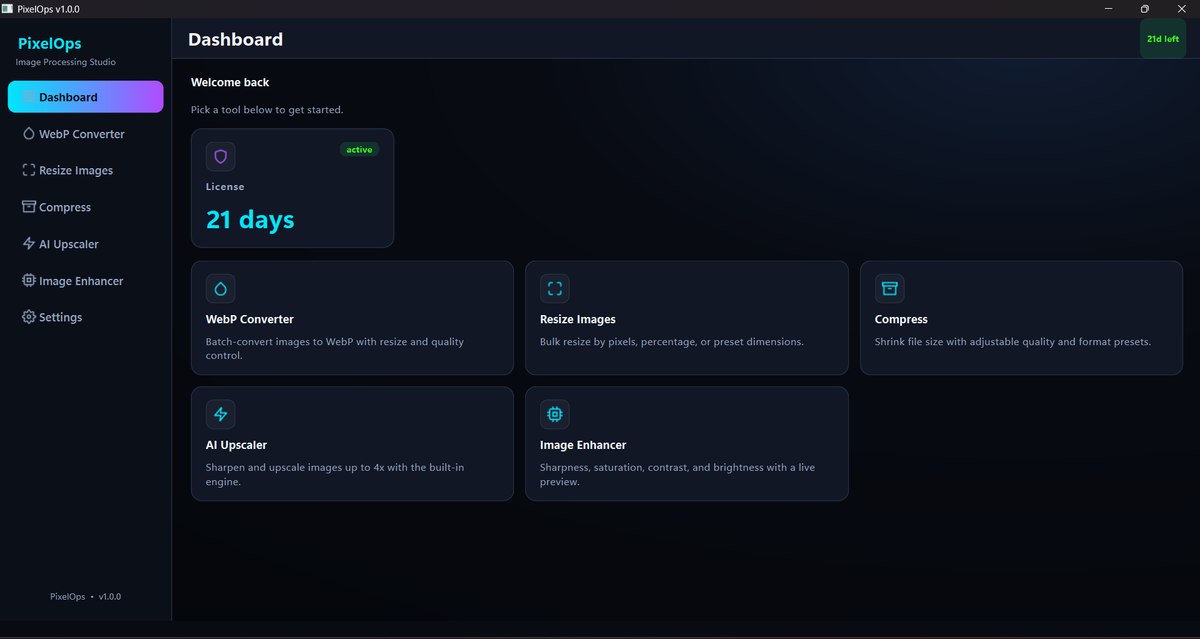Viewport: 1200px width, 639px height.
Task: Click the droplet icon on WebP Converter card
Action: (221, 289)
